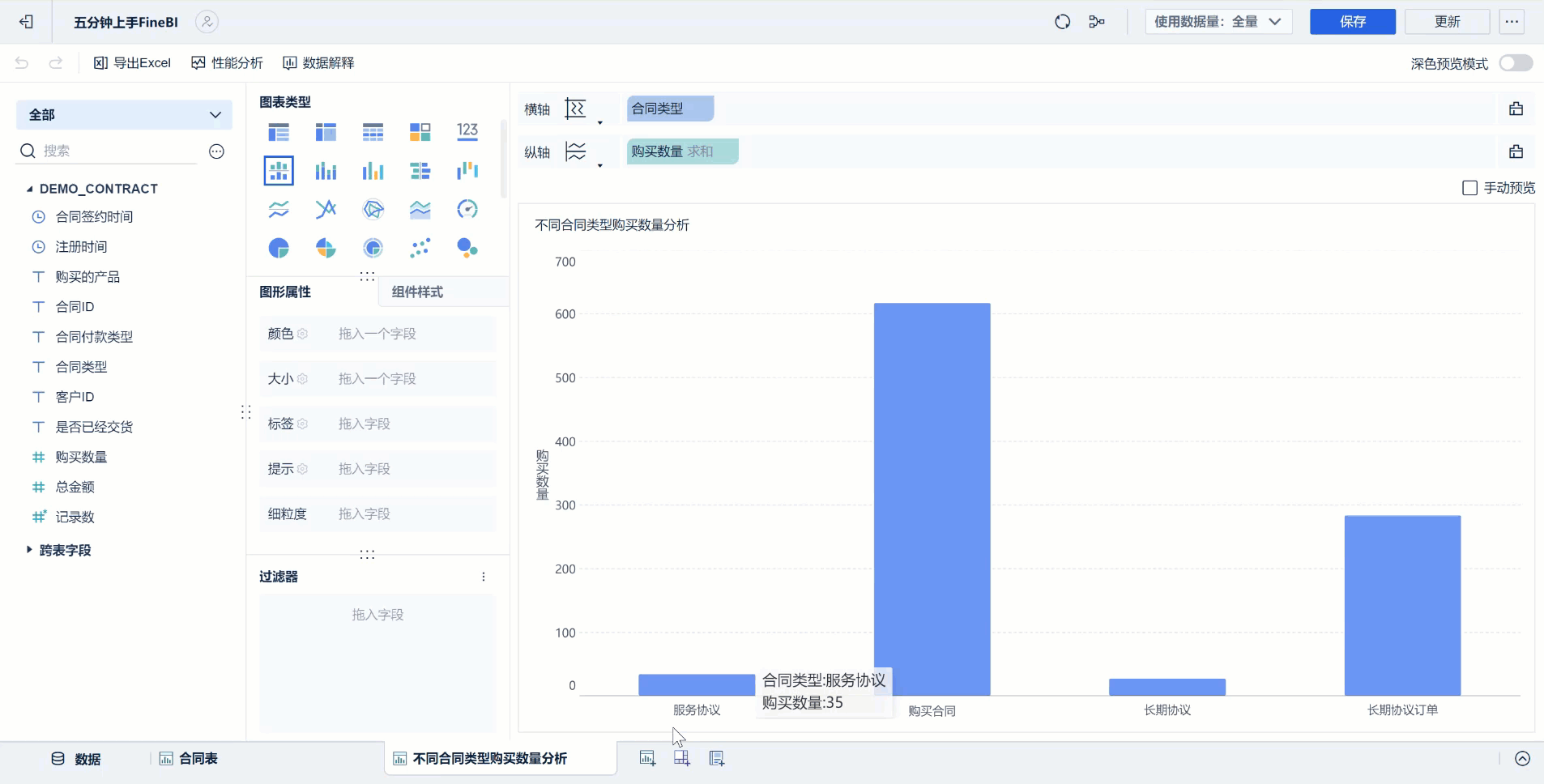This screenshot has height=784, width=1544.
Task: Click the redo arrow button
Action: pos(56,63)
